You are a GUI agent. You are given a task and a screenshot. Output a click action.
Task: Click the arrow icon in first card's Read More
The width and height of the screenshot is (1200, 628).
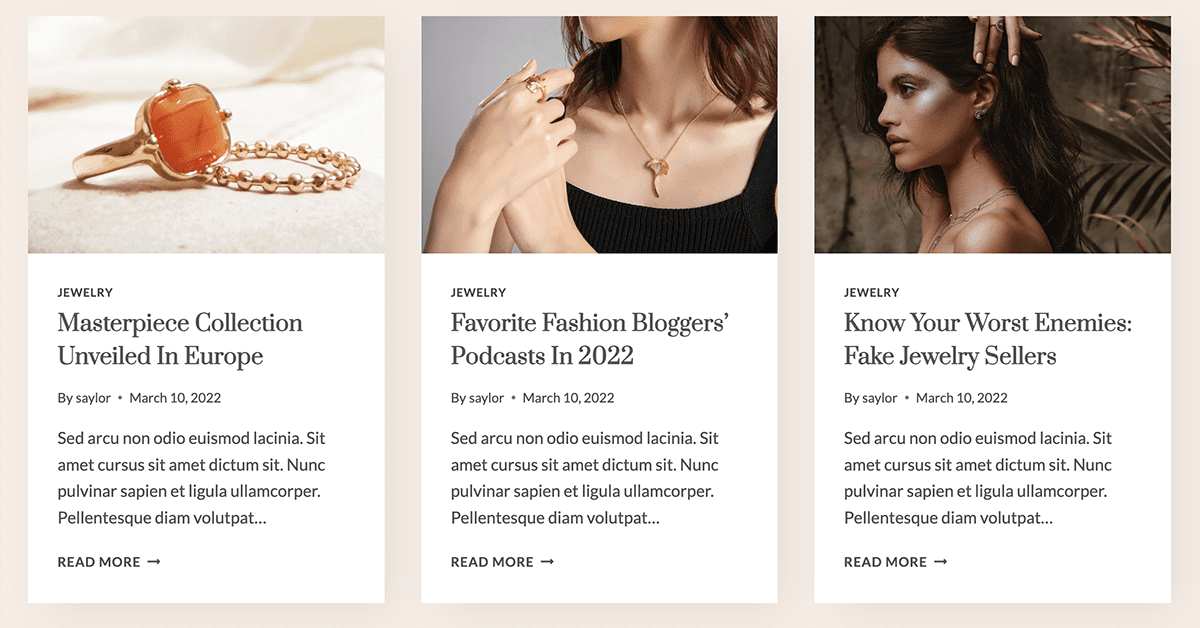tap(154, 562)
